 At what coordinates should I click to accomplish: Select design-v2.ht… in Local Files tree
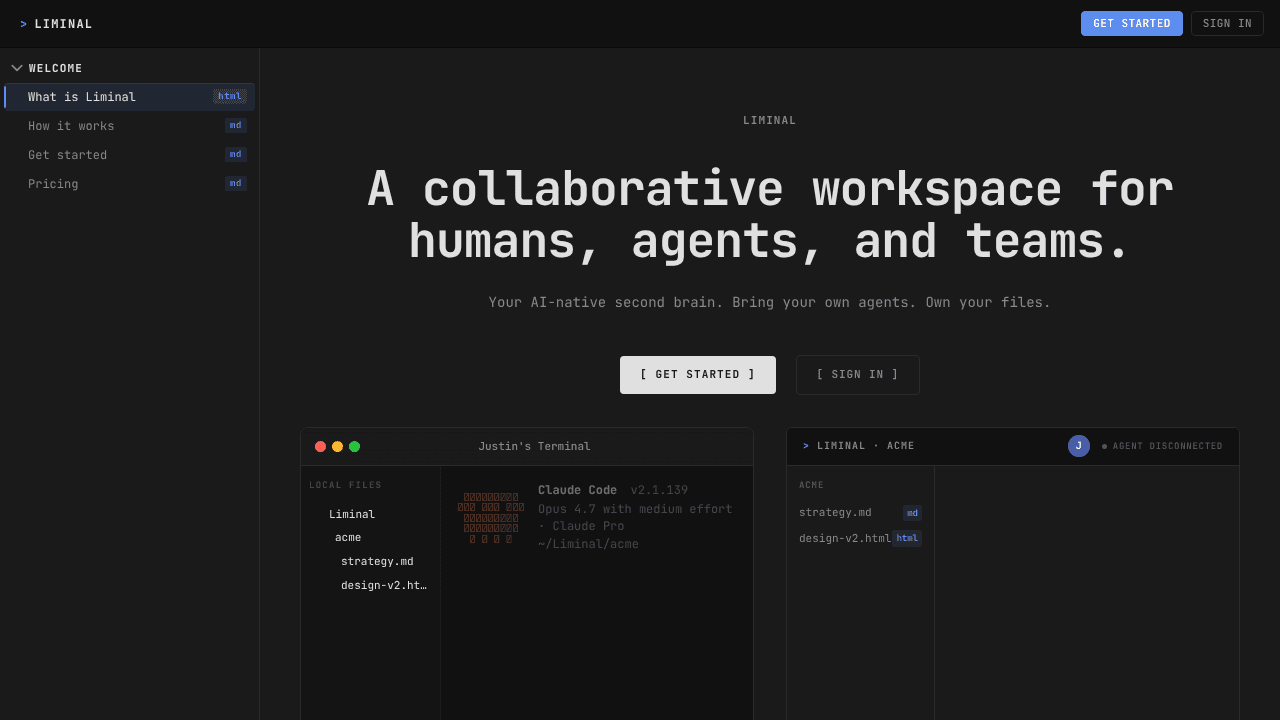pos(384,586)
